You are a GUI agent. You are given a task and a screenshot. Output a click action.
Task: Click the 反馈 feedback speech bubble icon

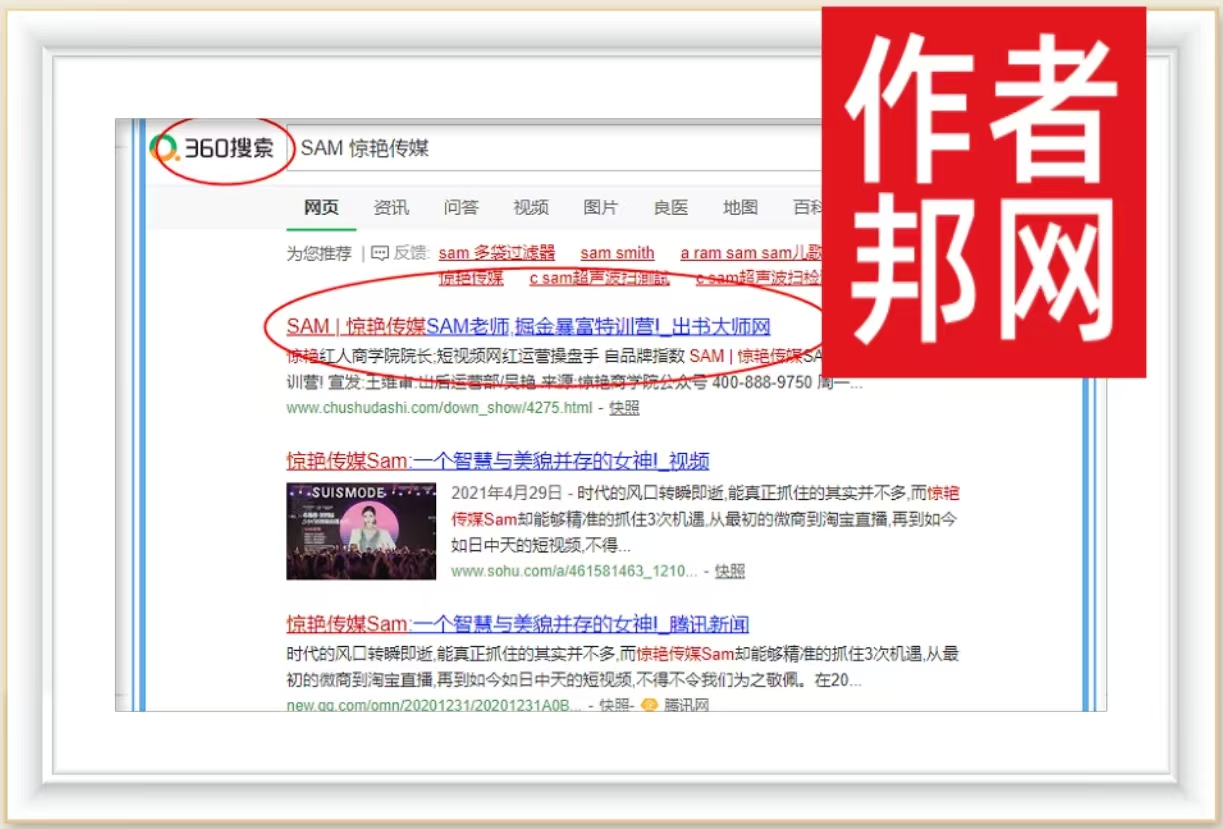380,253
